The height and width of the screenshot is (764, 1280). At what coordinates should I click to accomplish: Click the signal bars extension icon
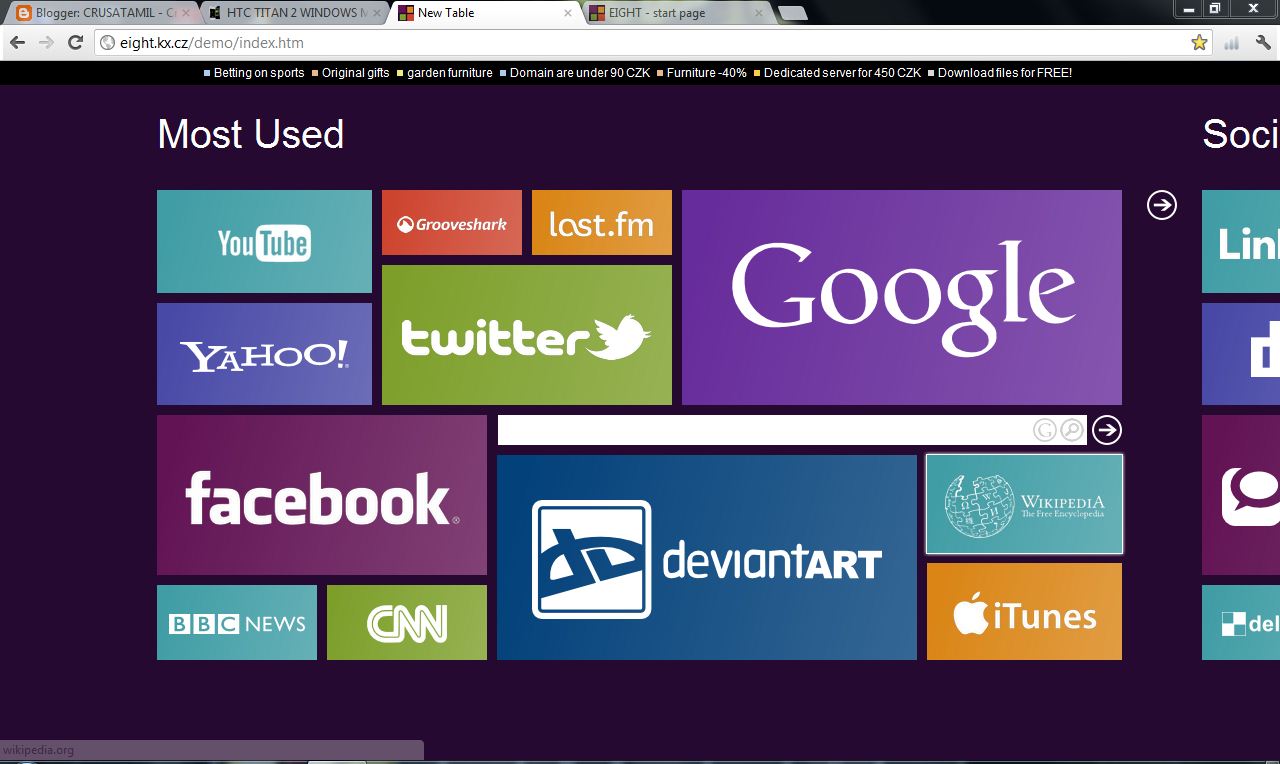tap(1232, 42)
